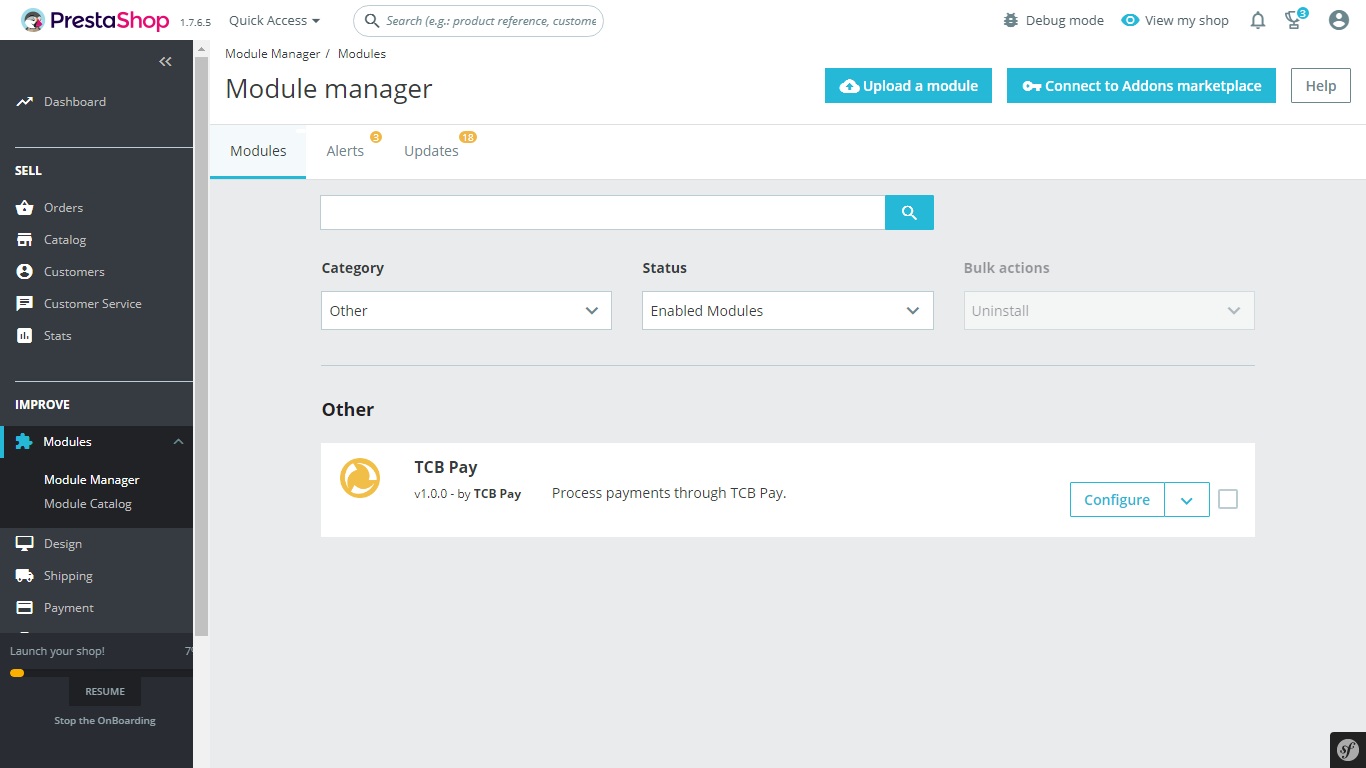The image size is (1366, 768).
Task: Click Configure for TCB Pay
Action: pyautogui.click(x=1117, y=500)
